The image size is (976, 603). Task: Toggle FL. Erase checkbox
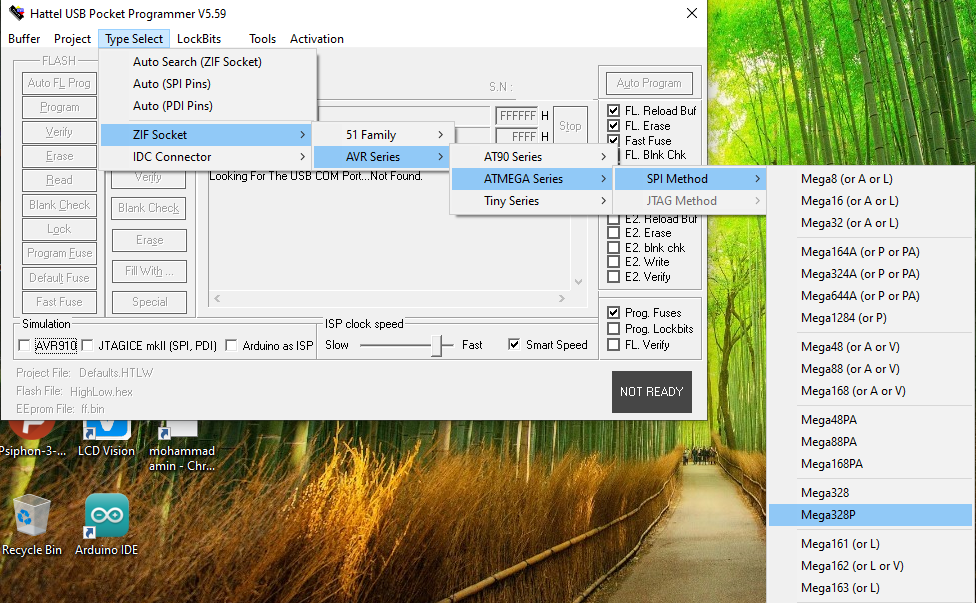coord(613,126)
